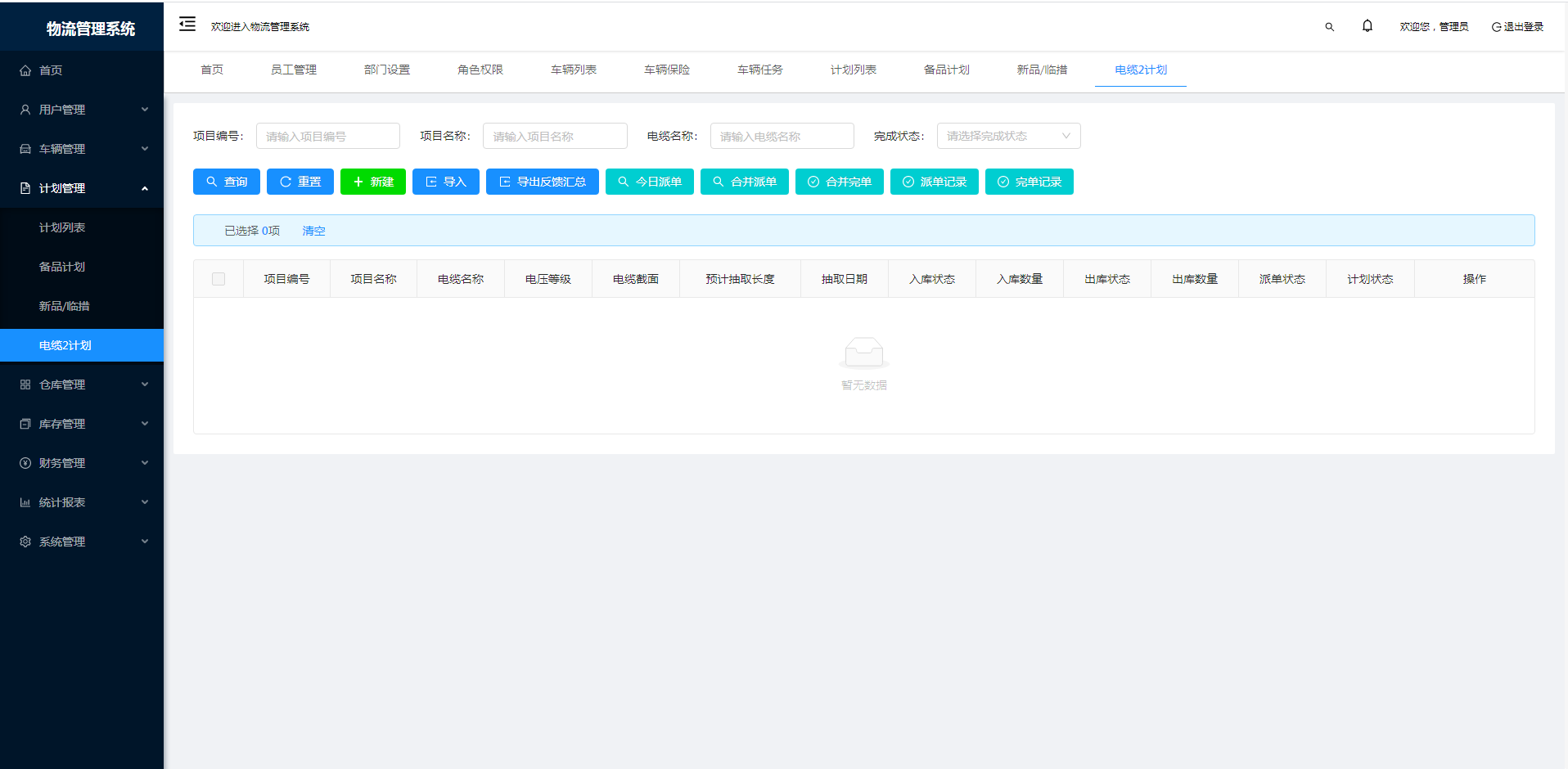
Task: Click the home icon beside 首页 in sidebar
Action: [25, 70]
